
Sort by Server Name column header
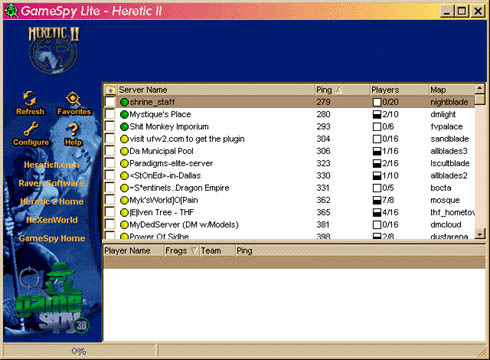tap(216, 90)
